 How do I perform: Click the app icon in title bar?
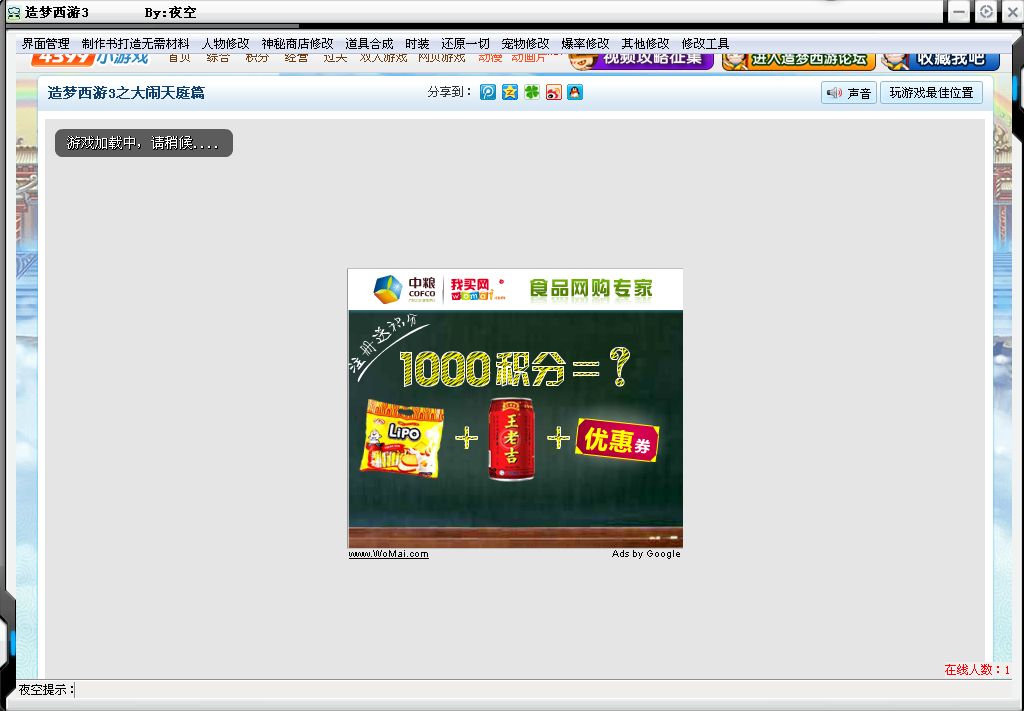[x=14, y=12]
